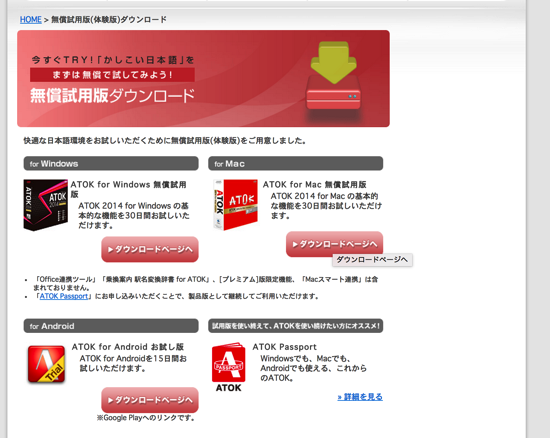Click the for Mac section header
This screenshot has height=438, width=550.
[x=295, y=163]
